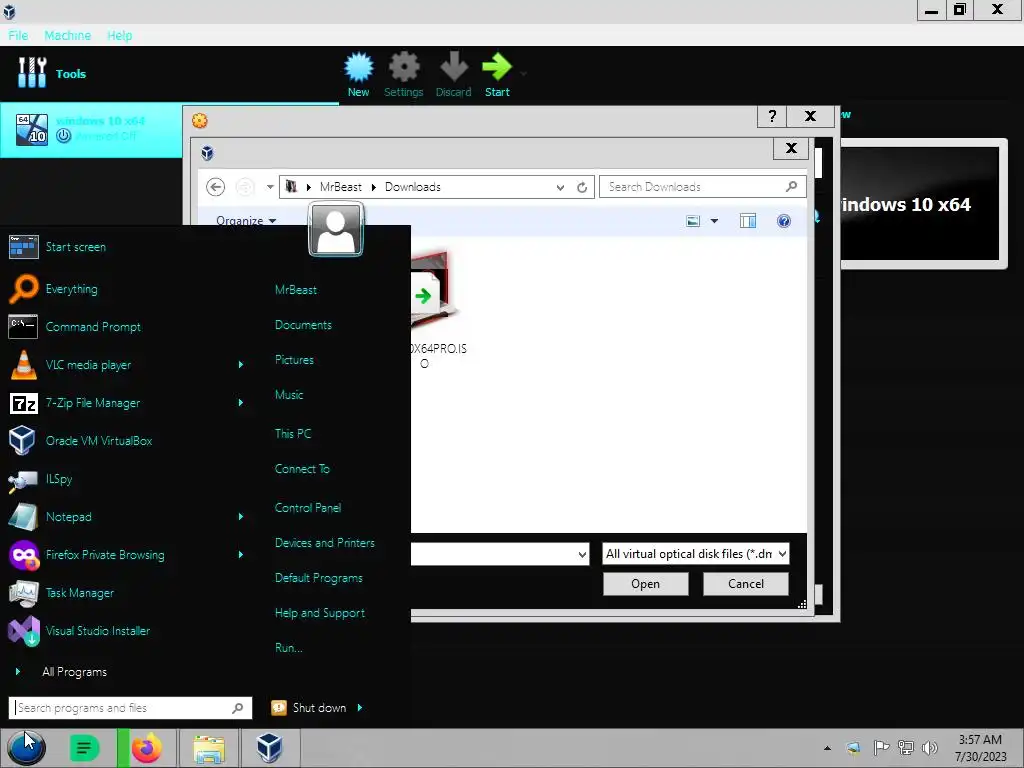Click the question mark help button
This screenshot has width=1024, height=768.
click(773, 116)
